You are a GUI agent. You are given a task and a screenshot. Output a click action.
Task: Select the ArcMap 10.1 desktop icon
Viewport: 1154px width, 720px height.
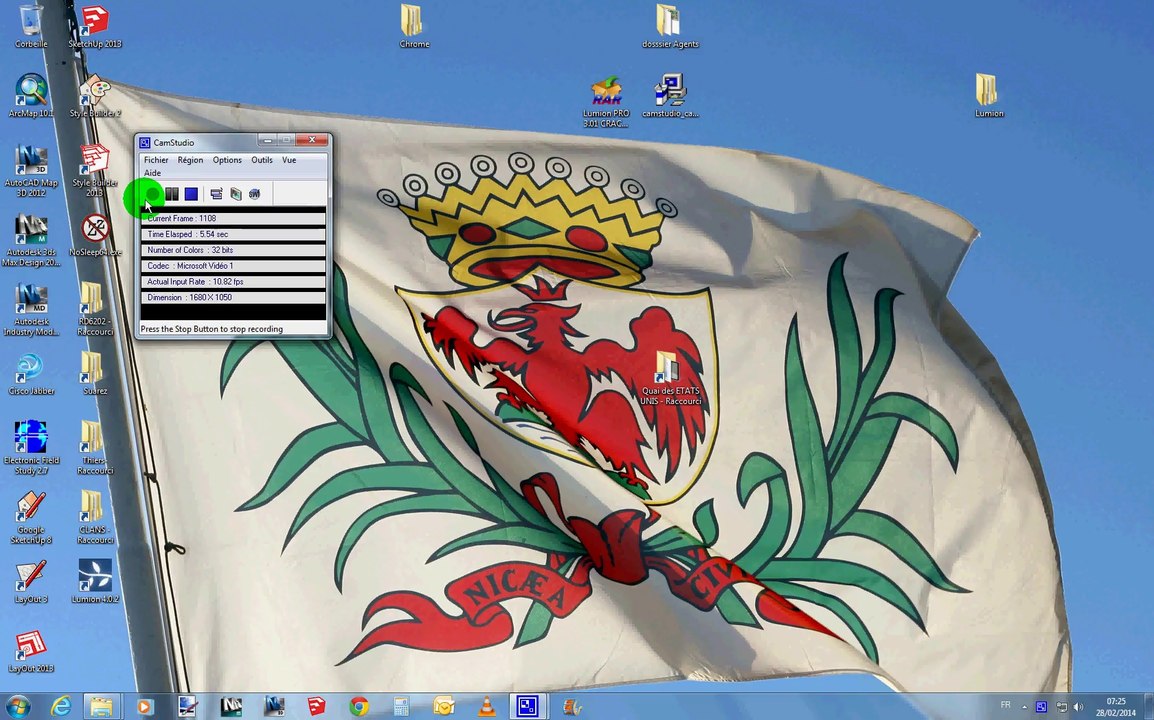31,96
